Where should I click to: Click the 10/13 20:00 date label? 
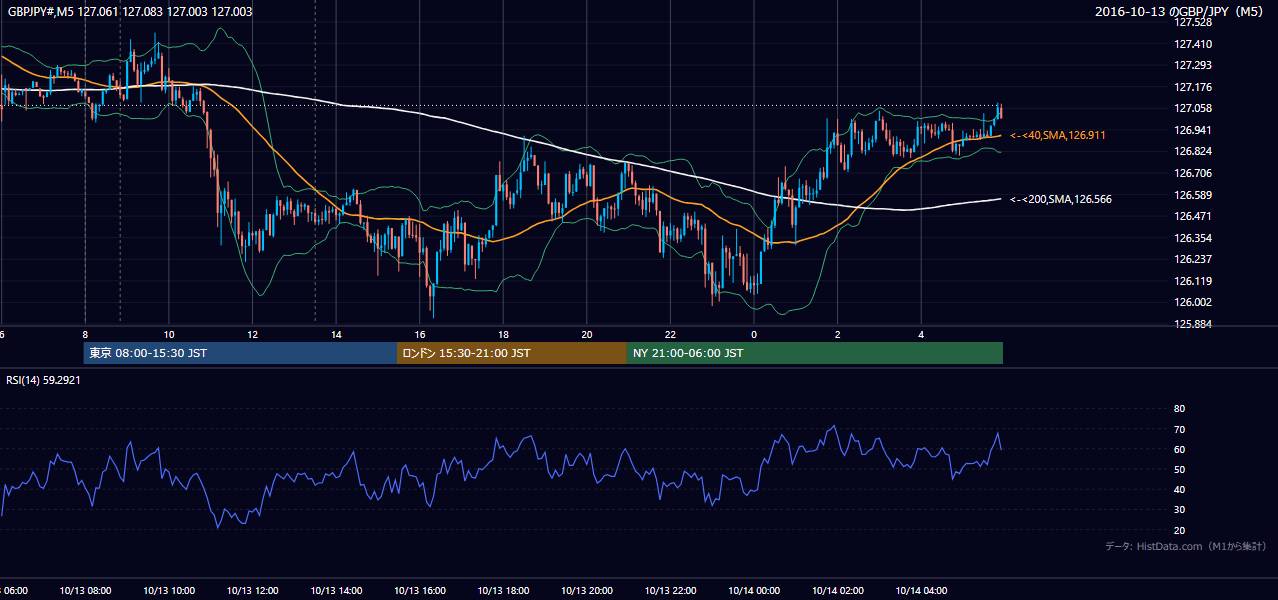(x=587, y=591)
